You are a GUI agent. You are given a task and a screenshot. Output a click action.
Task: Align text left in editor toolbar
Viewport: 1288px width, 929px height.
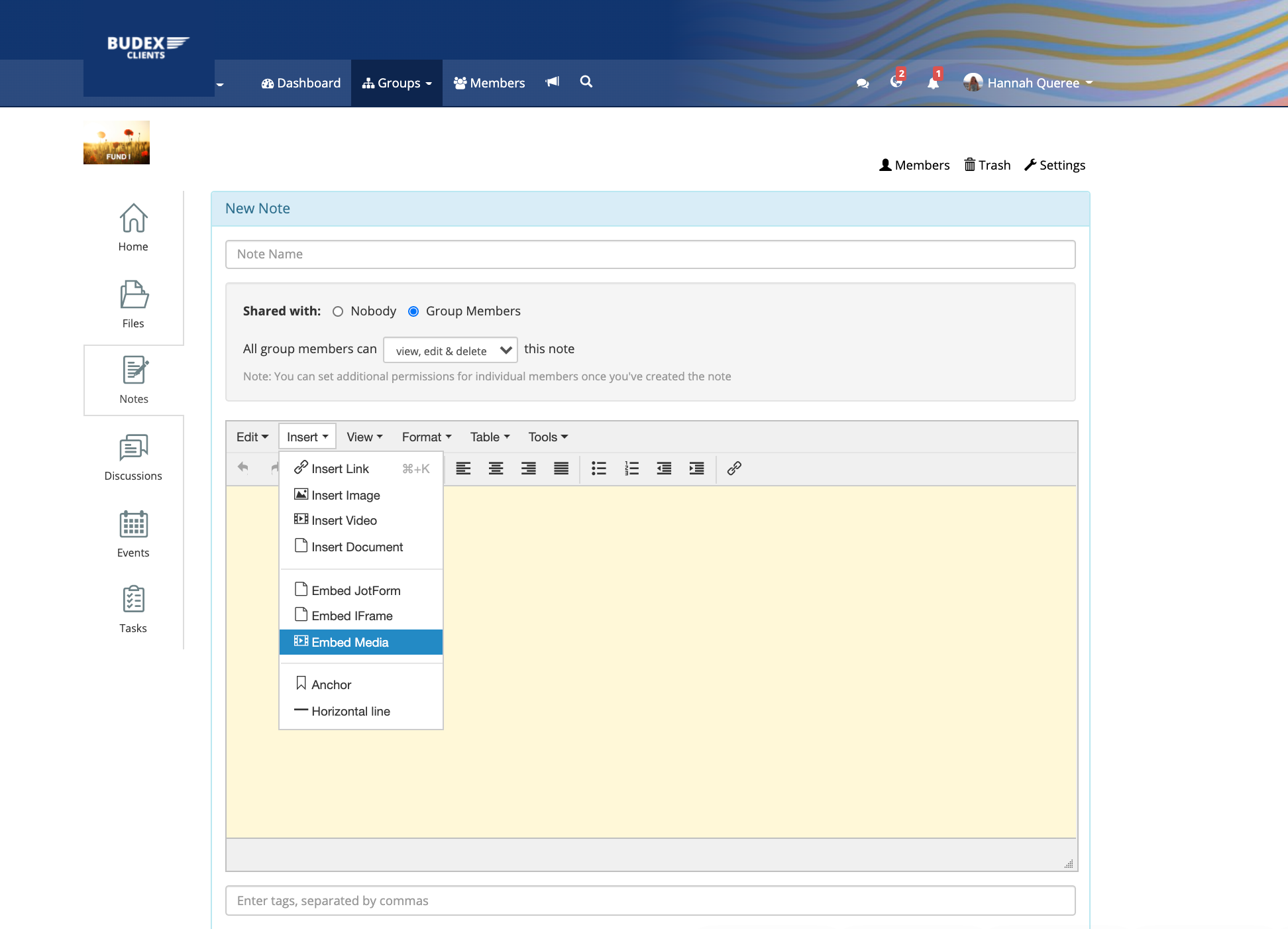[x=463, y=468]
